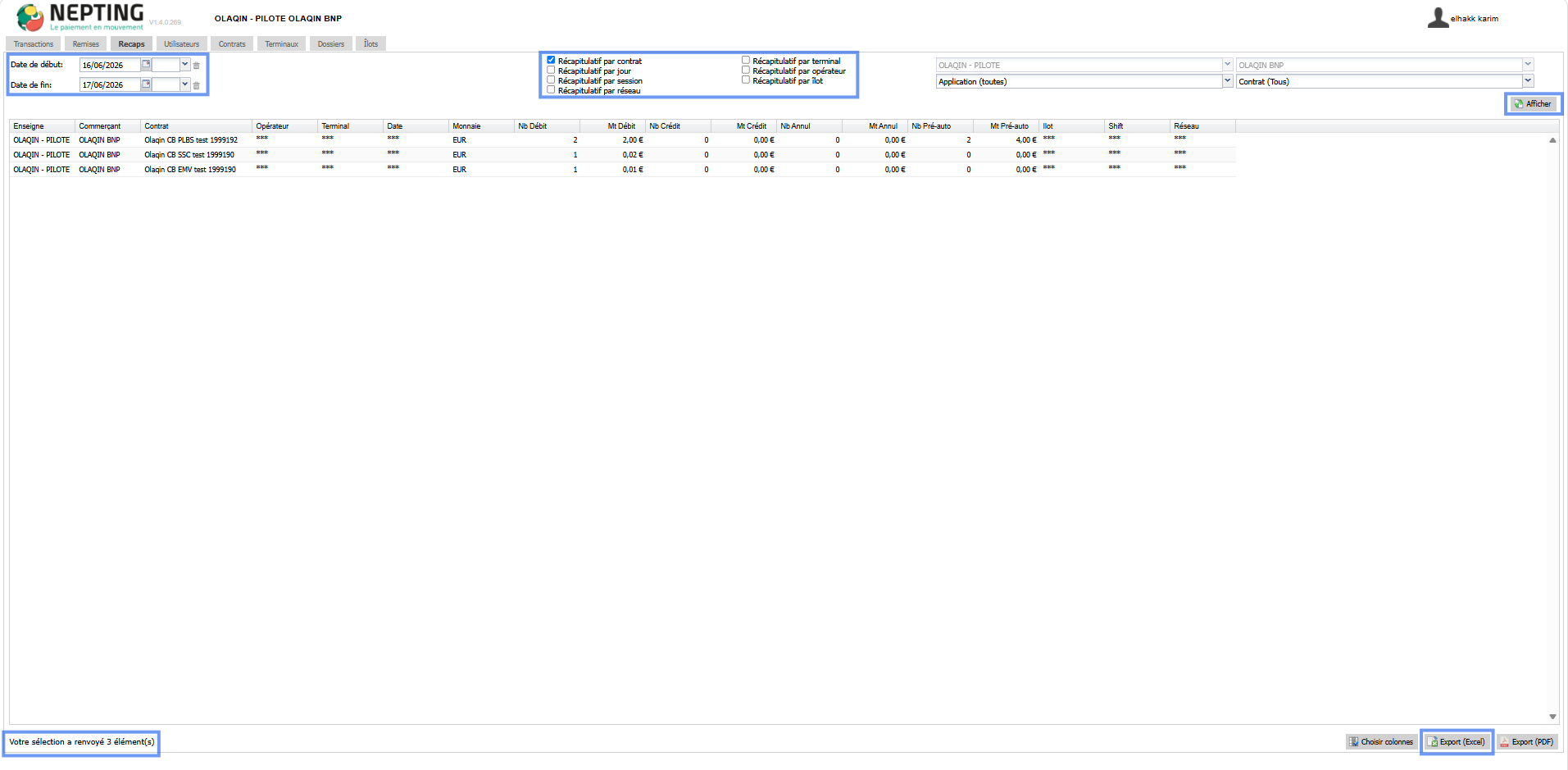Open the calendar picker for Date de fin

point(146,84)
